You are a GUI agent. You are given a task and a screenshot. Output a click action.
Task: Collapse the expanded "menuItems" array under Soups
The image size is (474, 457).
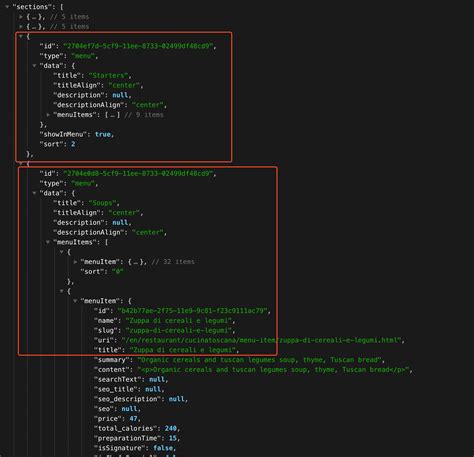(x=48, y=242)
